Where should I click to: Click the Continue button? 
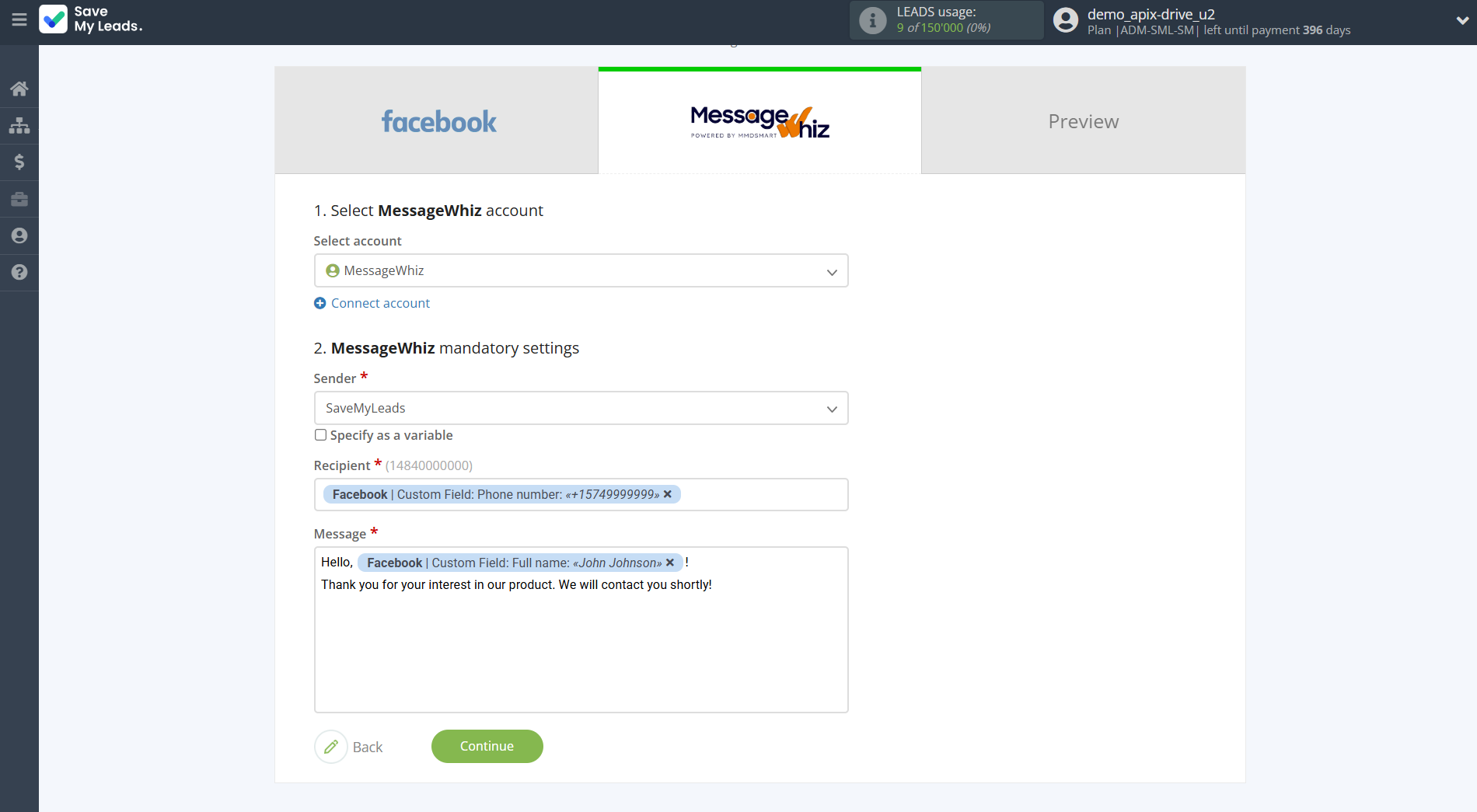[x=487, y=746]
